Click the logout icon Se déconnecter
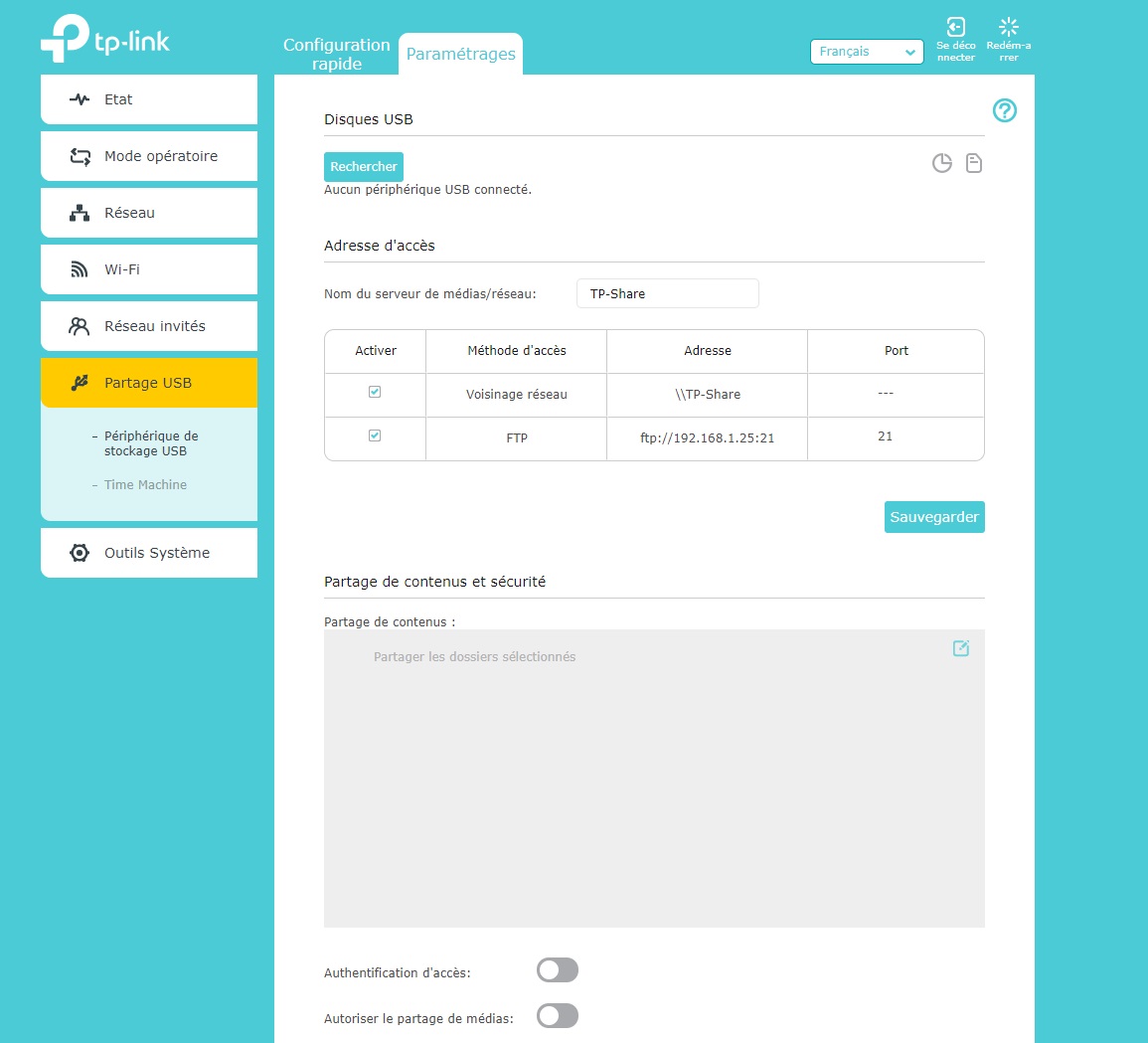The width and height of the screenshot is (1148, 1043). click(x=955, y=28)
